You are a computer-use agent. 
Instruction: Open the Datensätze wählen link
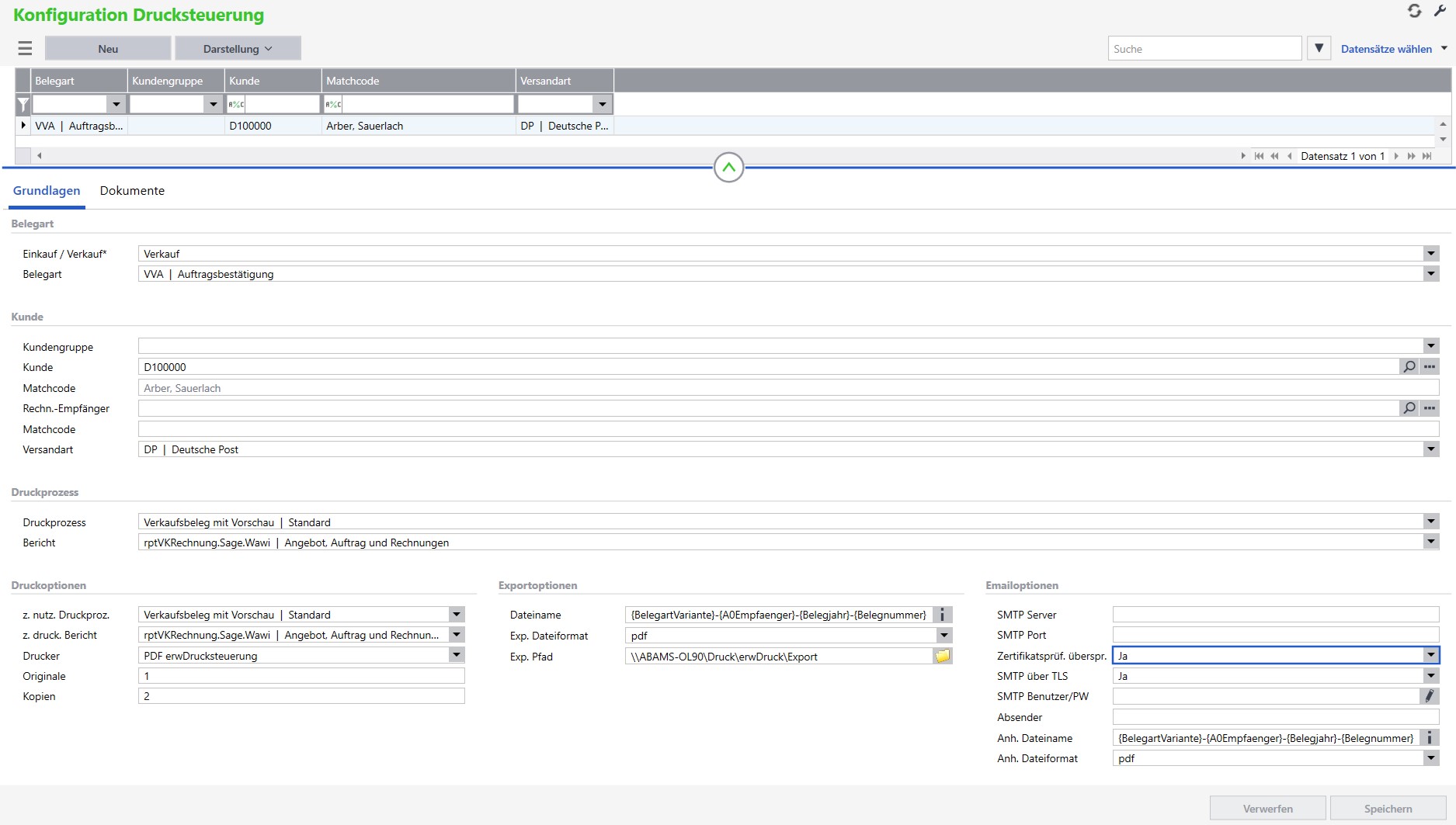point(1386,49)
